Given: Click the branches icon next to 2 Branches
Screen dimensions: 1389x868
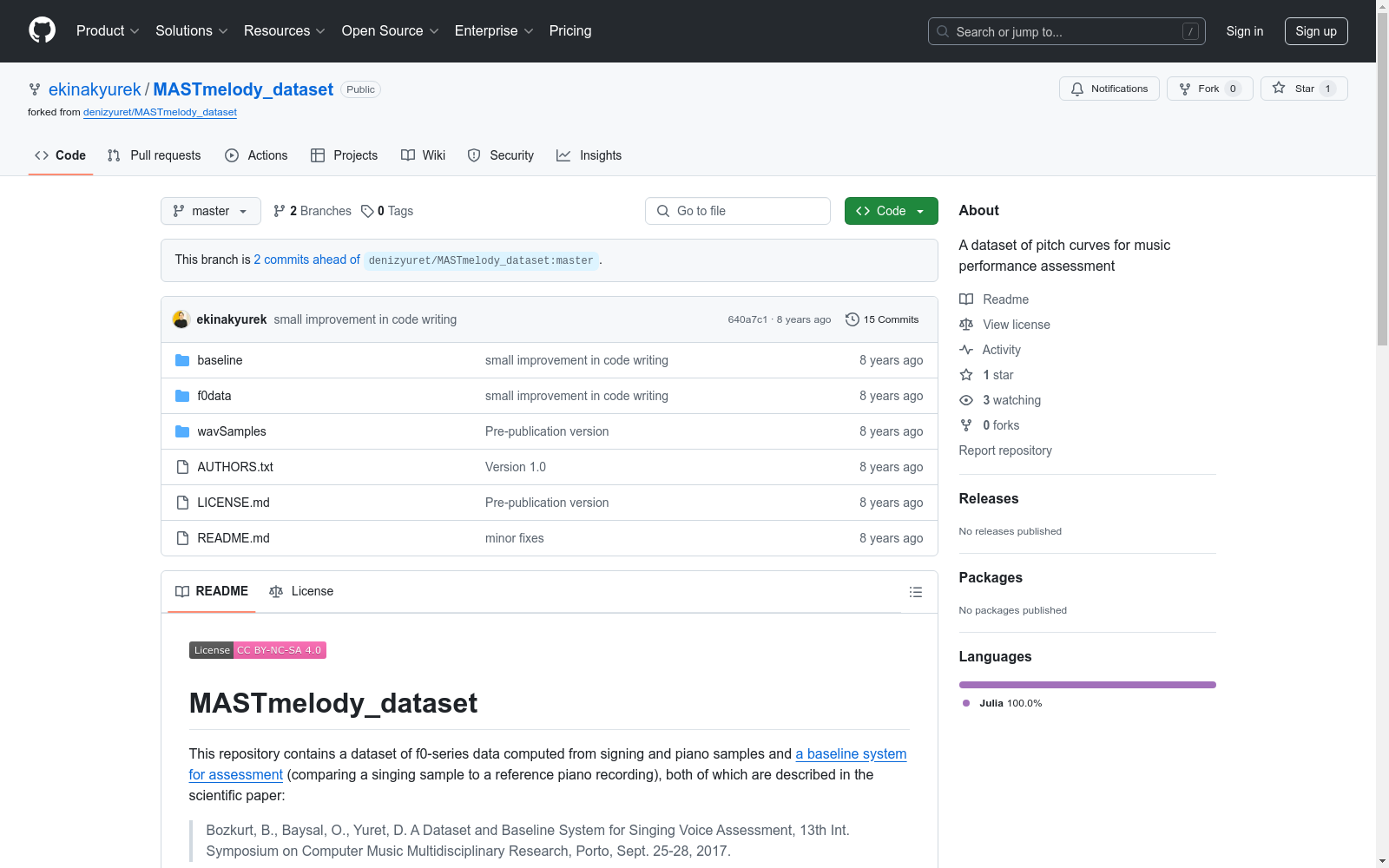Looking at the screenshot, I should coord(280,211).
